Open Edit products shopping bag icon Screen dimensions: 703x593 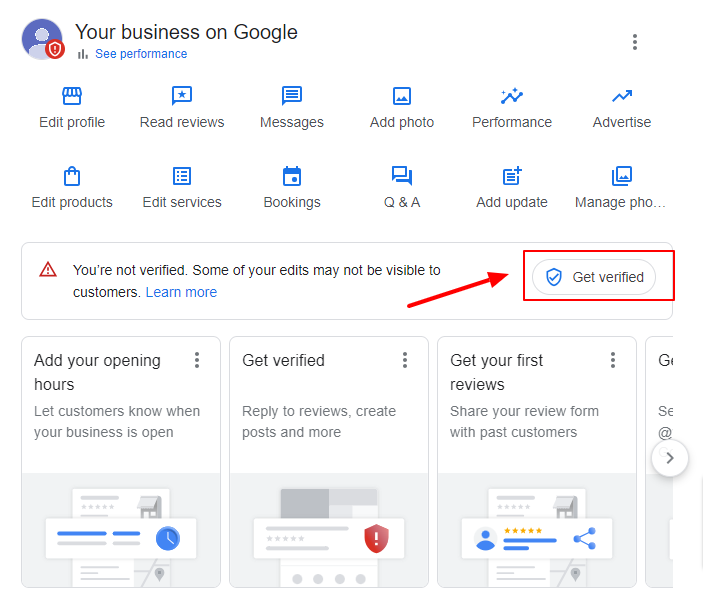[x=72, y=176]
